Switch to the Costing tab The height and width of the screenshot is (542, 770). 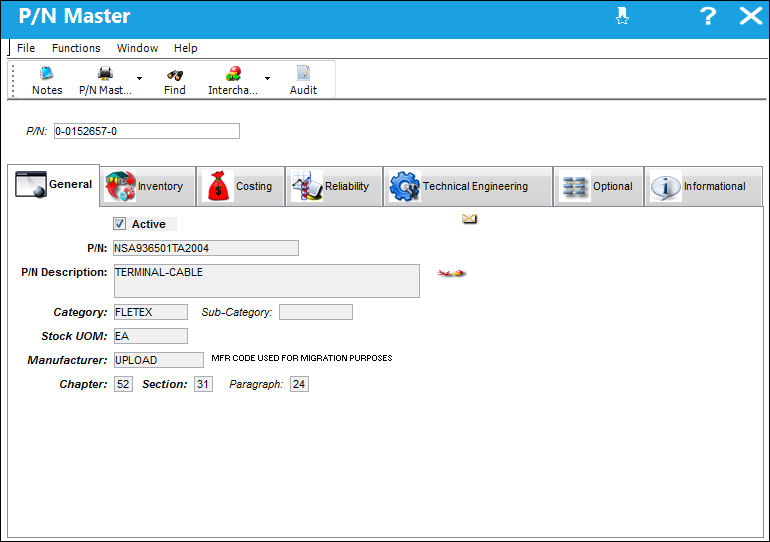(241, 187)
